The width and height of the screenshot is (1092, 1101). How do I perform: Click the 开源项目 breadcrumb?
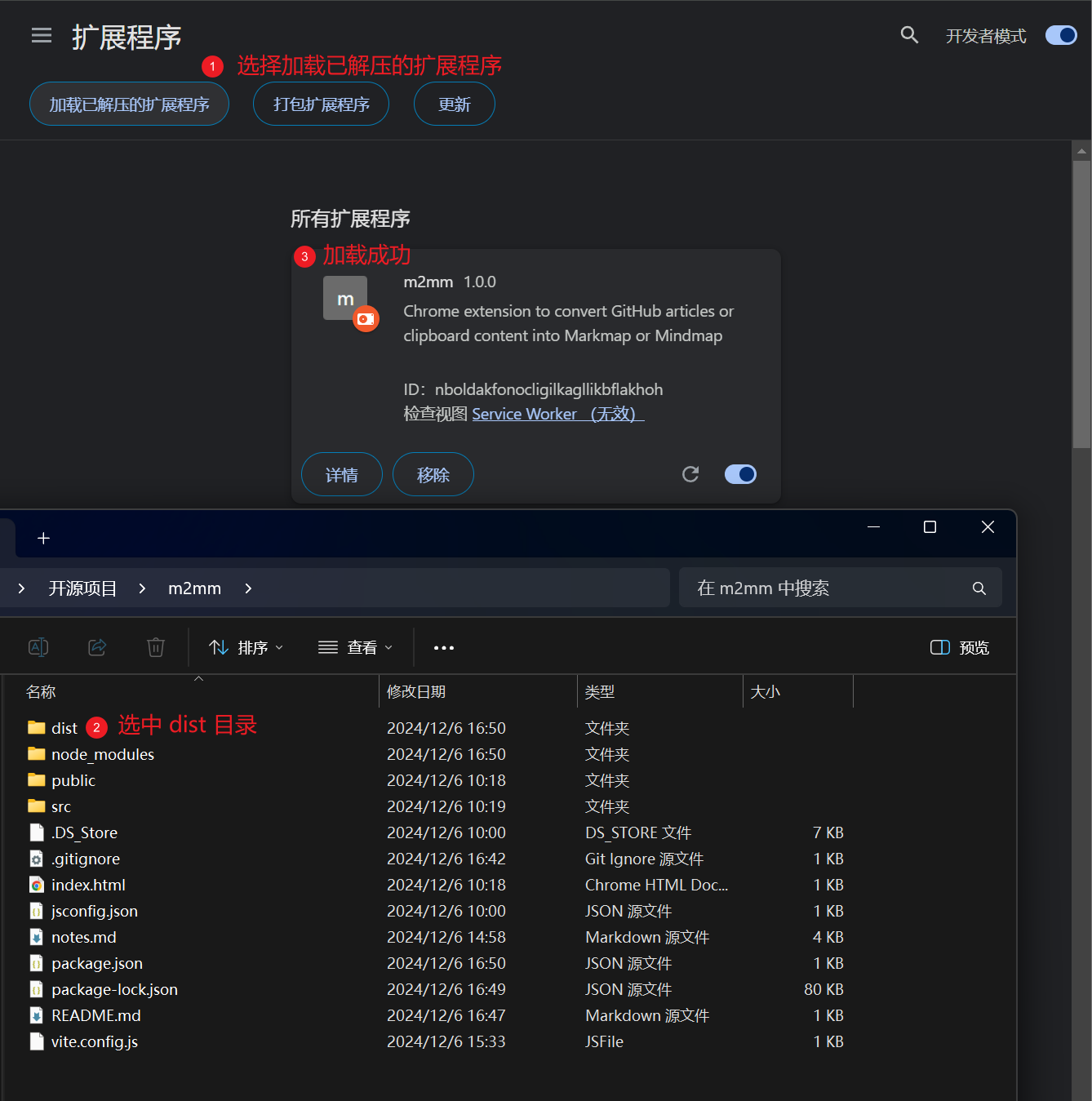click(82, 588)
